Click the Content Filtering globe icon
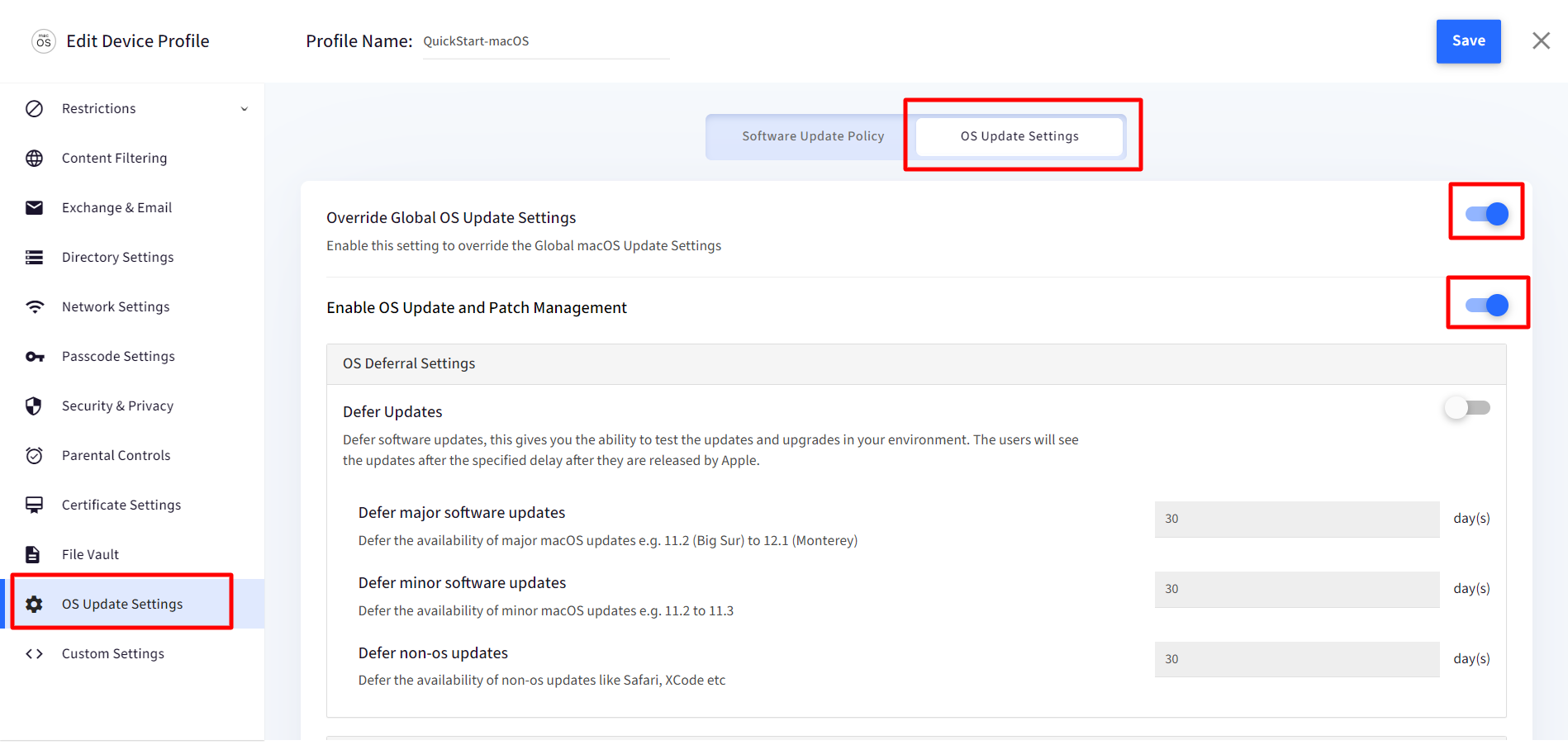The width and height of the screenshot is (1568, 745). [x=34, y=158]
